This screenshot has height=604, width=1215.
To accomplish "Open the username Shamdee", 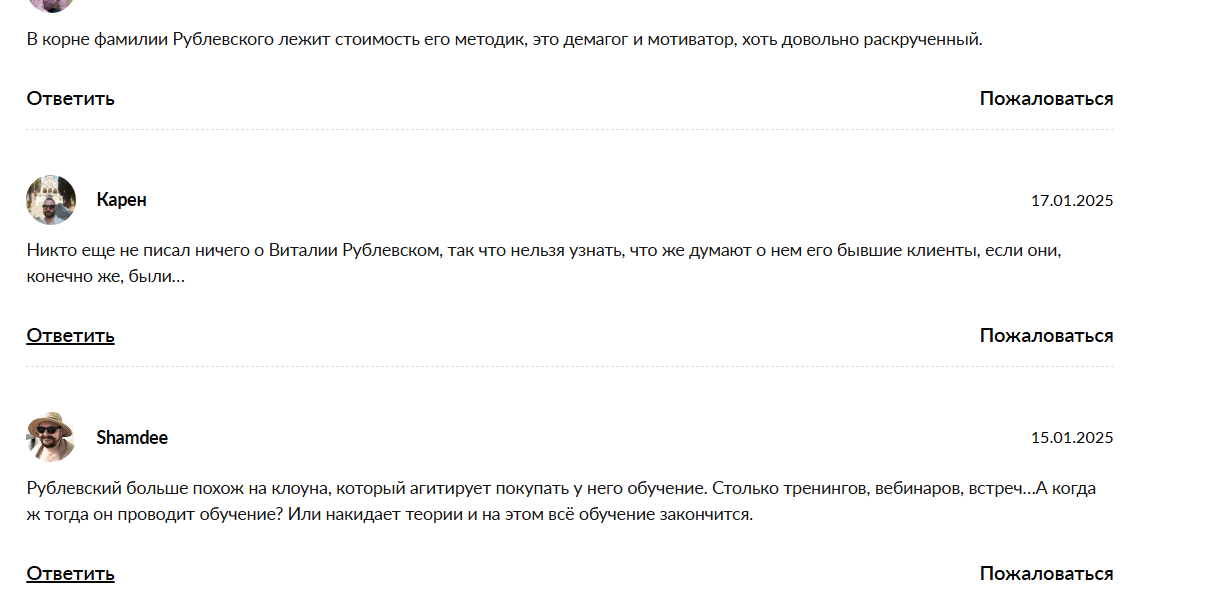I will [132, 438].
